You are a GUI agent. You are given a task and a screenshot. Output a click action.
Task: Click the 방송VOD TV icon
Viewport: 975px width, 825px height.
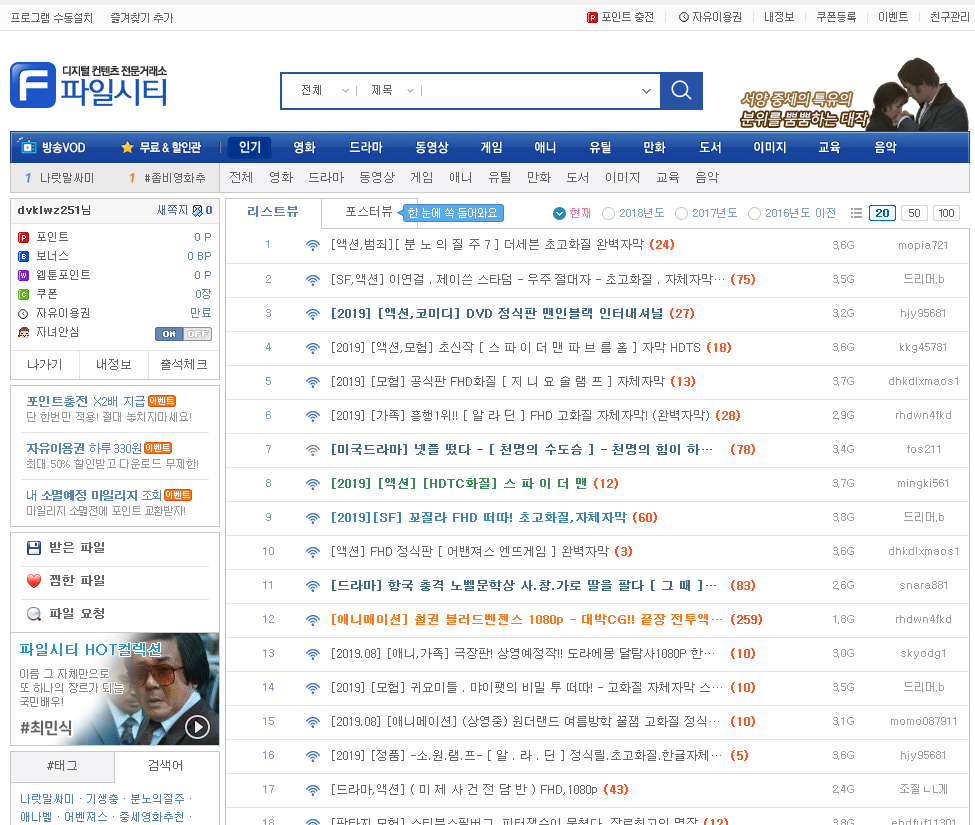27,147
